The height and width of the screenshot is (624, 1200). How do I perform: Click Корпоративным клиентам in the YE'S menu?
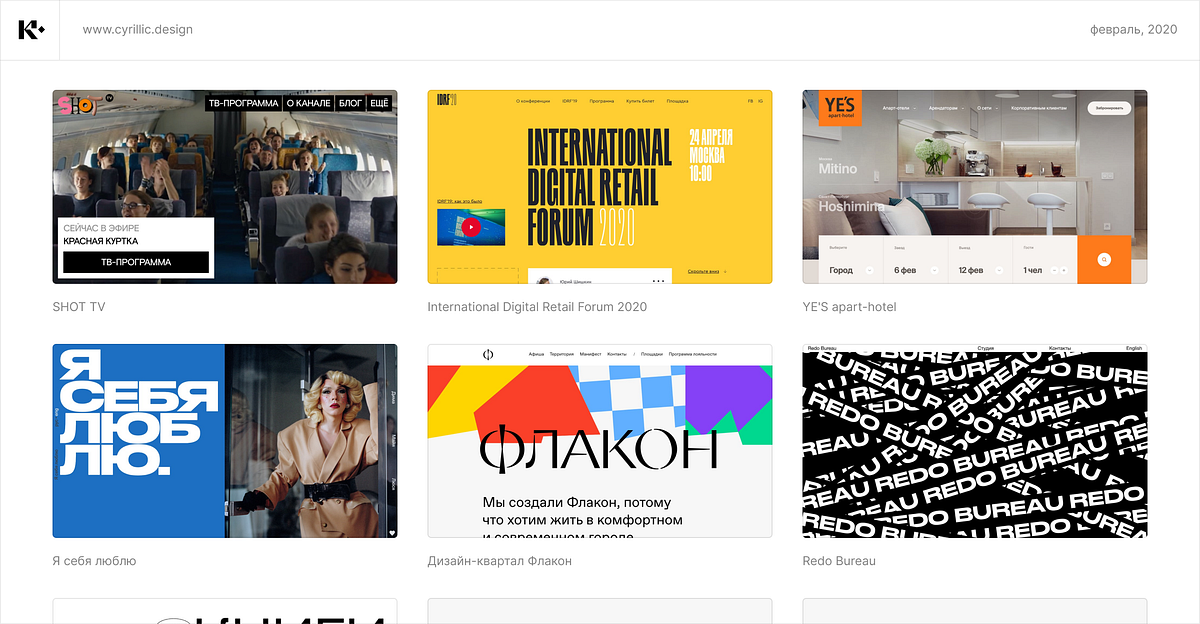[1039, 108]
